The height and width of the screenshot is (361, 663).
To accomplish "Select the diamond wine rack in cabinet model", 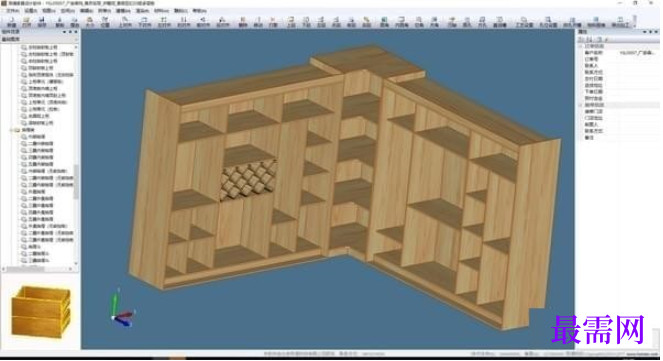I will coord(248,179).
